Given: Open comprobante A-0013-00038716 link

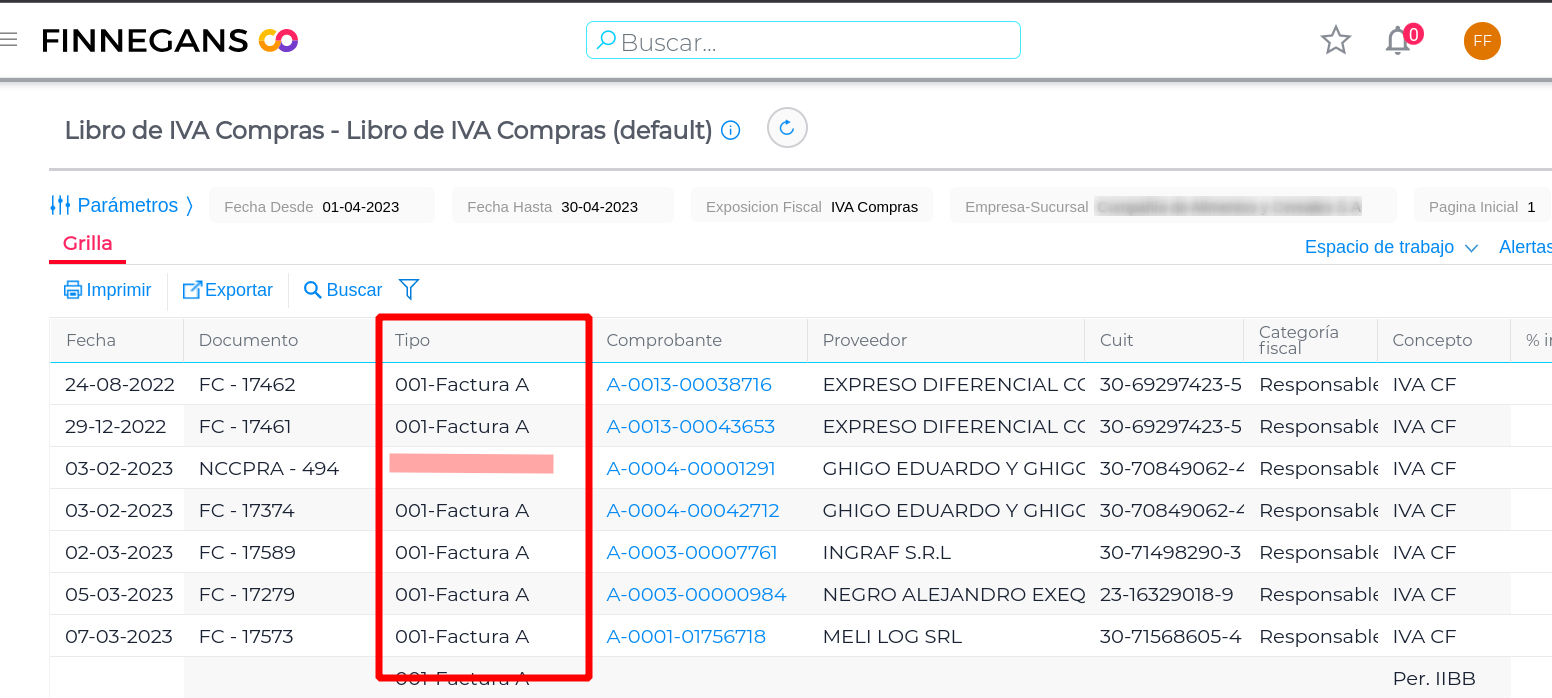Looking at the screenshot, I should pos(689,385).
